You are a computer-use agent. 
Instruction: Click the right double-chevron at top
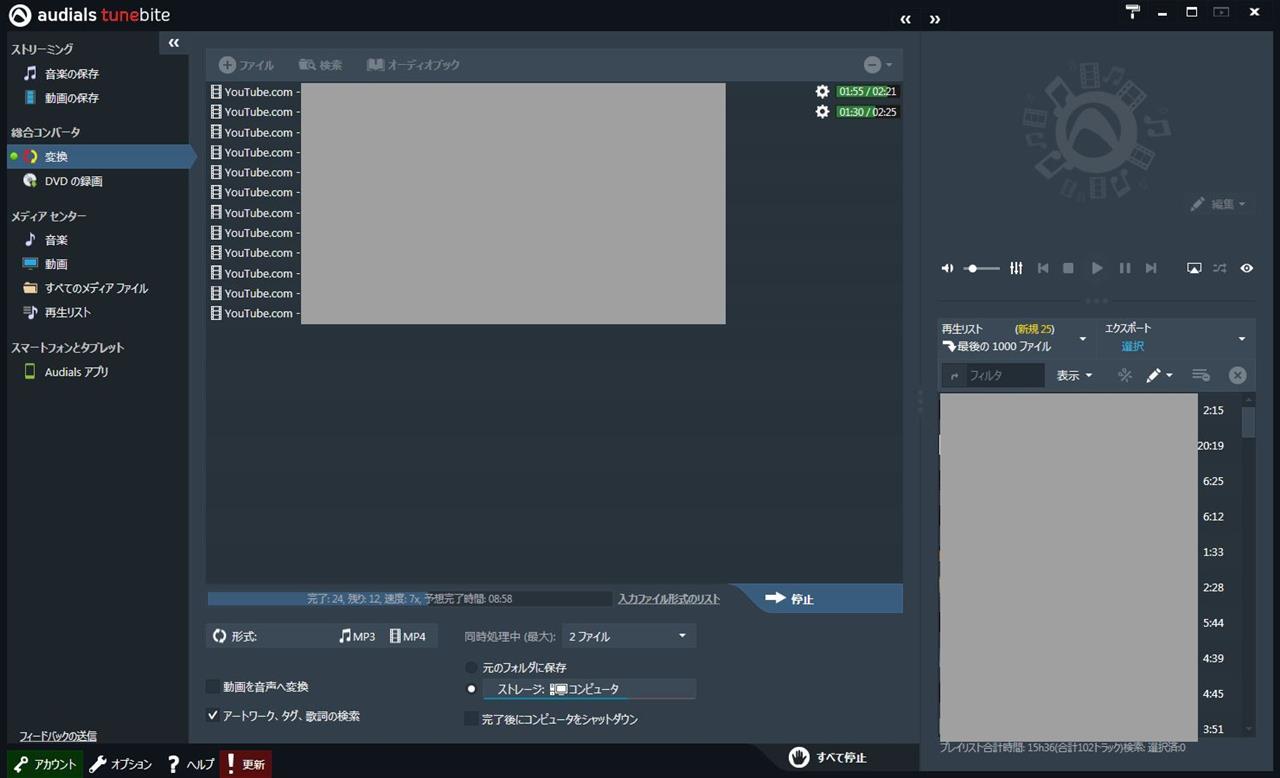coord(935,19)
